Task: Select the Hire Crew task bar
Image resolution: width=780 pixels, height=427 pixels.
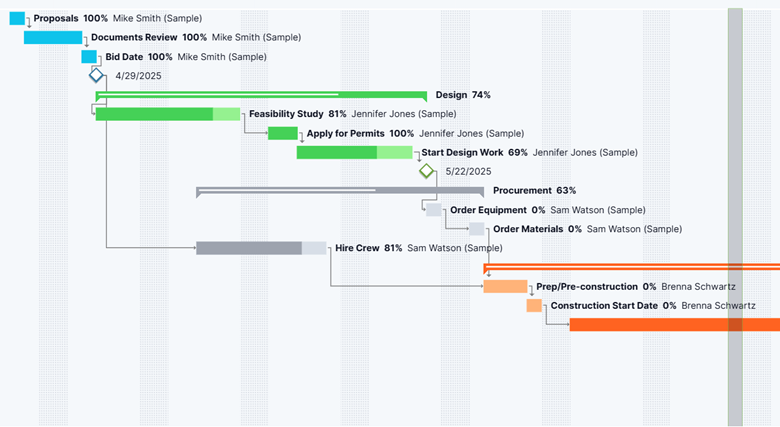Action: coord(260,248)
